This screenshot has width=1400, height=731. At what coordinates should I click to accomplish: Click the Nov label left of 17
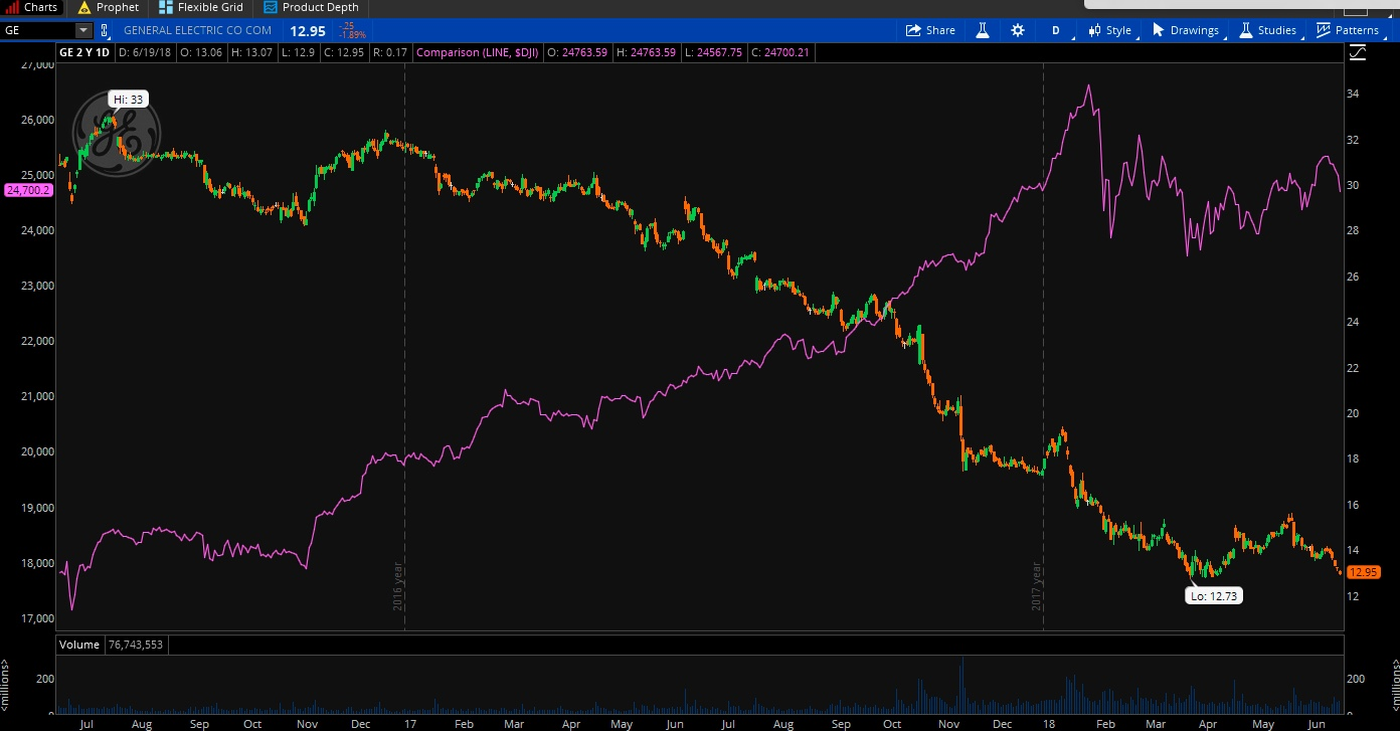pyautogui.click(x=307, y=723)
